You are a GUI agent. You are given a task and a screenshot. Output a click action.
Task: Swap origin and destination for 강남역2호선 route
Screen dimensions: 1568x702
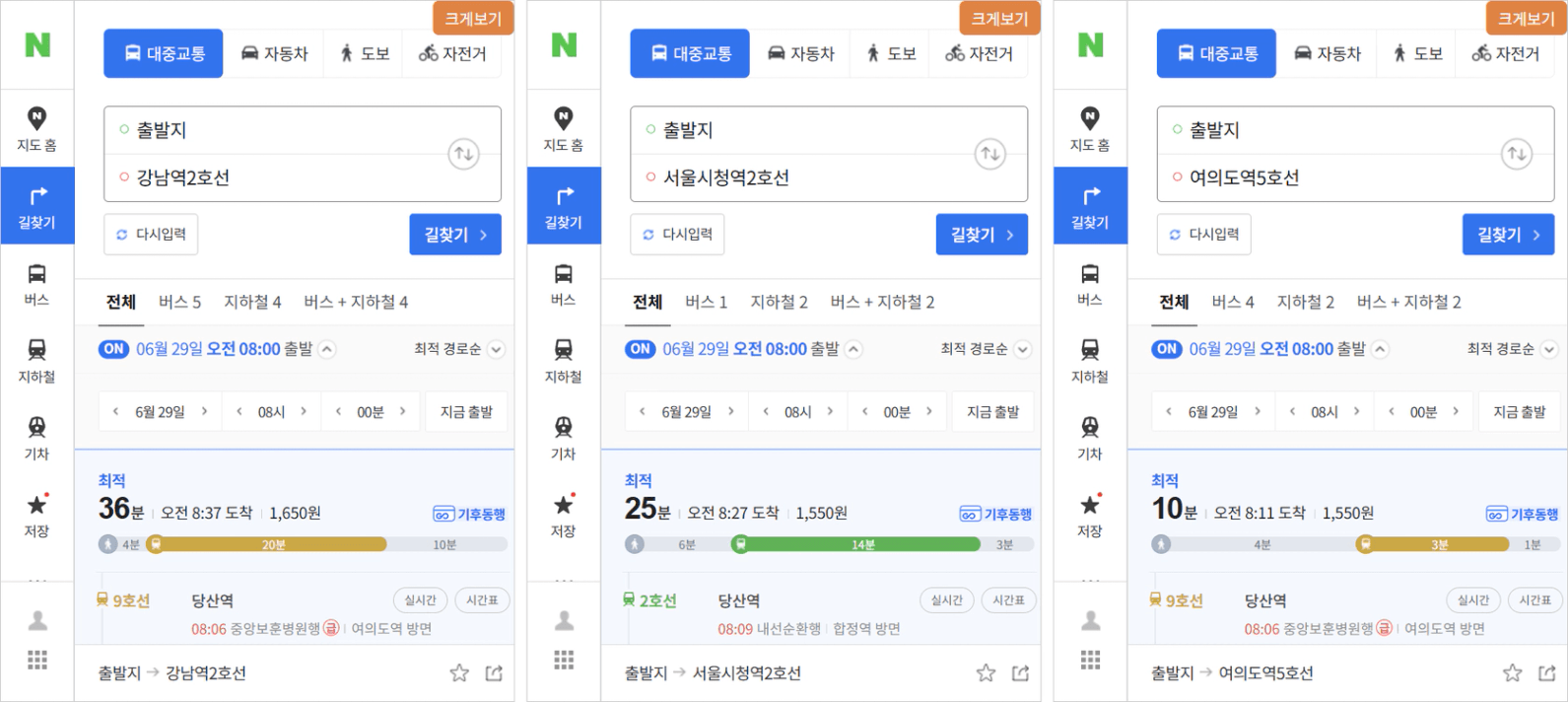point(463,154)
